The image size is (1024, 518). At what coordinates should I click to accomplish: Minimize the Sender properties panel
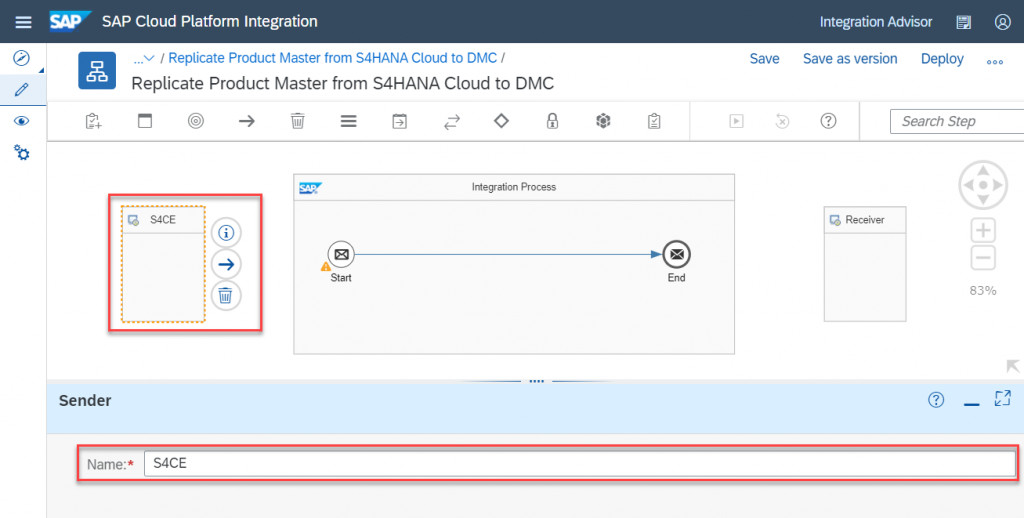point(971,404)
